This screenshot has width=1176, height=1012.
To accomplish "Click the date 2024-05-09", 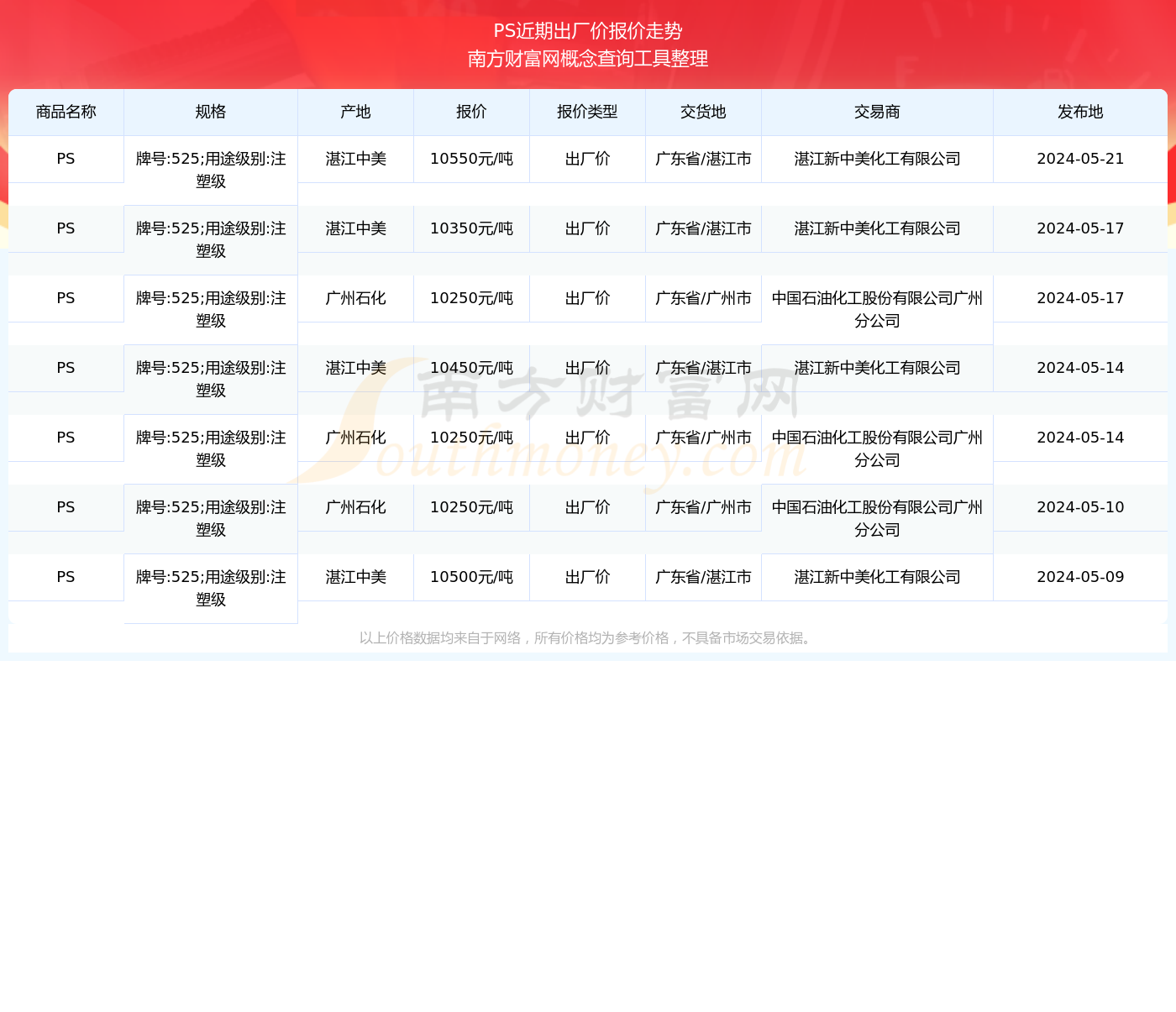I will point(1080,577).
